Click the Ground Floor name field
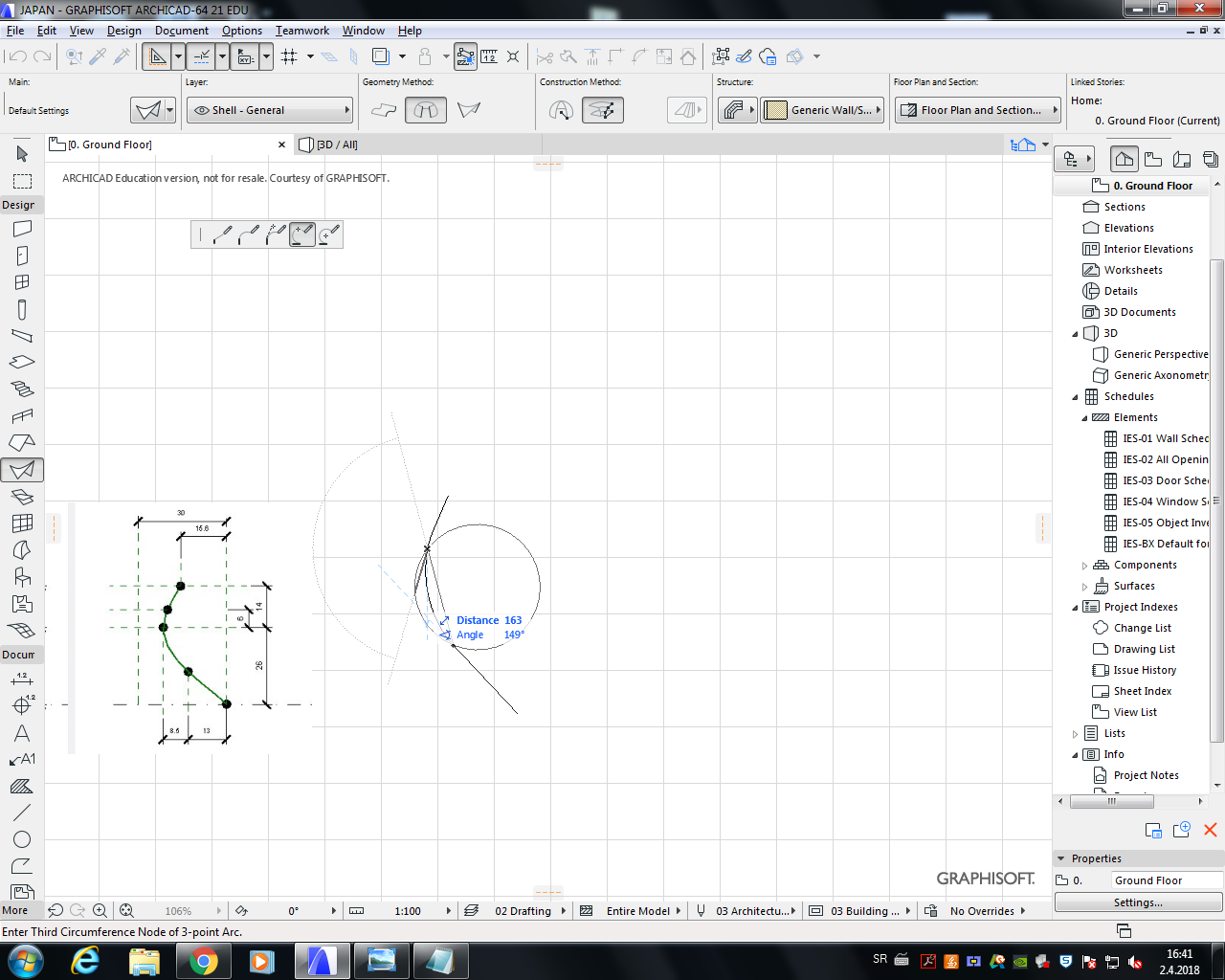This screenshot has height=980, width=1225. (1167, 880)
